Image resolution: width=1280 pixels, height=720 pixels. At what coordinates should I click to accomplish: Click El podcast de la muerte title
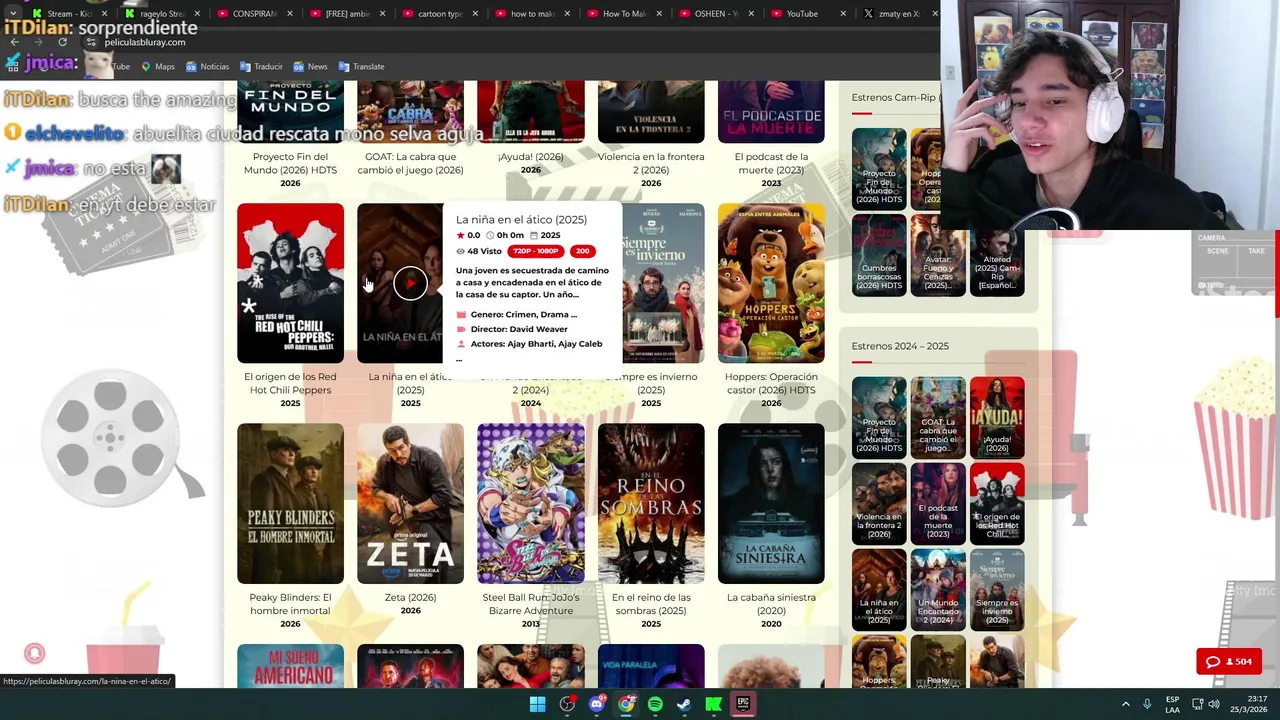[771, 163]
